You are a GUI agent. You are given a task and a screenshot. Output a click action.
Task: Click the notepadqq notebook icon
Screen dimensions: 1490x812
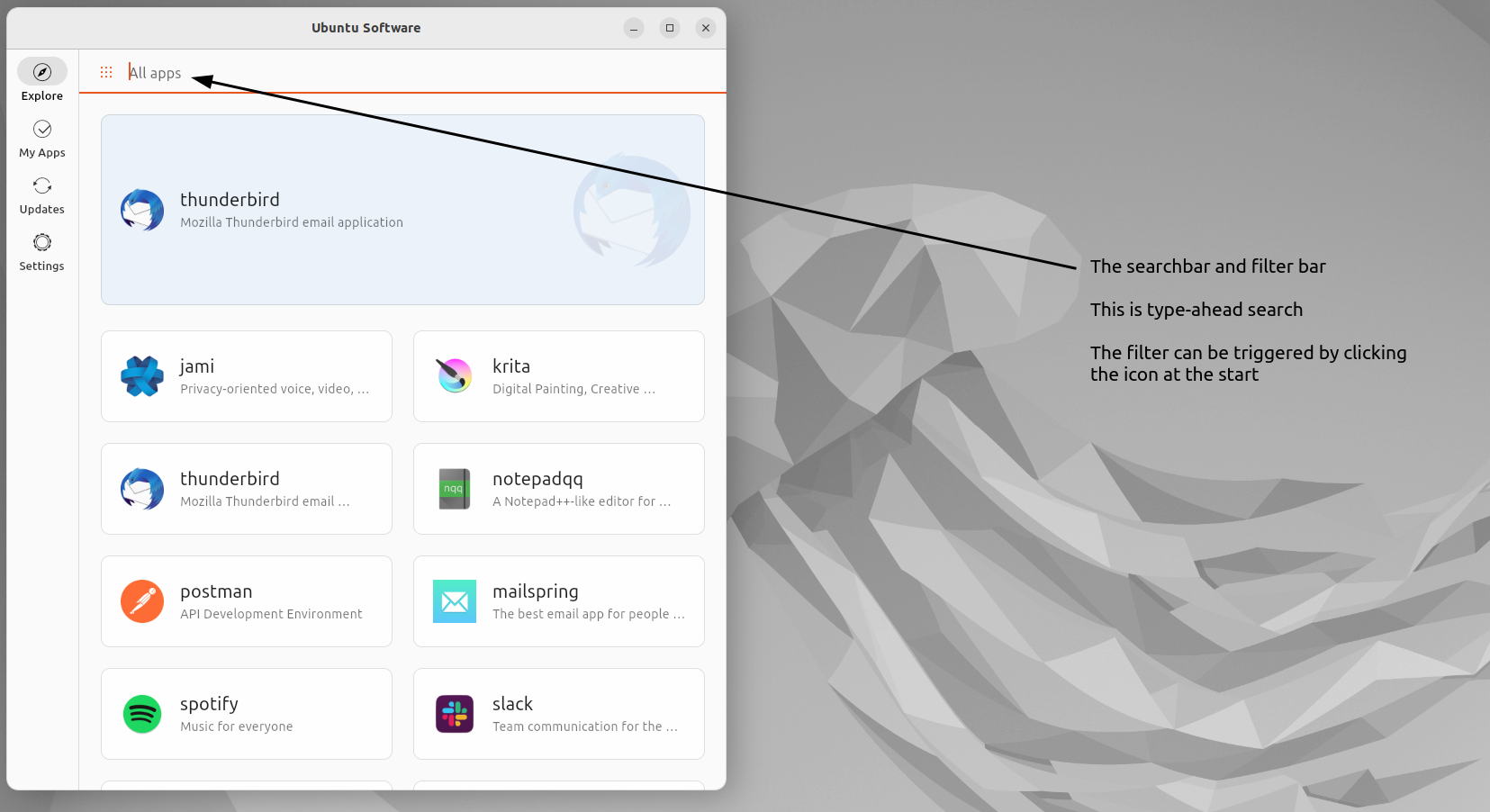(x=455, y=489)
